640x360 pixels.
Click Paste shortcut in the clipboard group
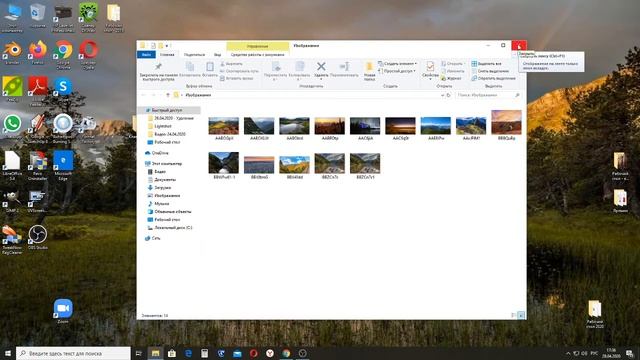tap(237, 78)
